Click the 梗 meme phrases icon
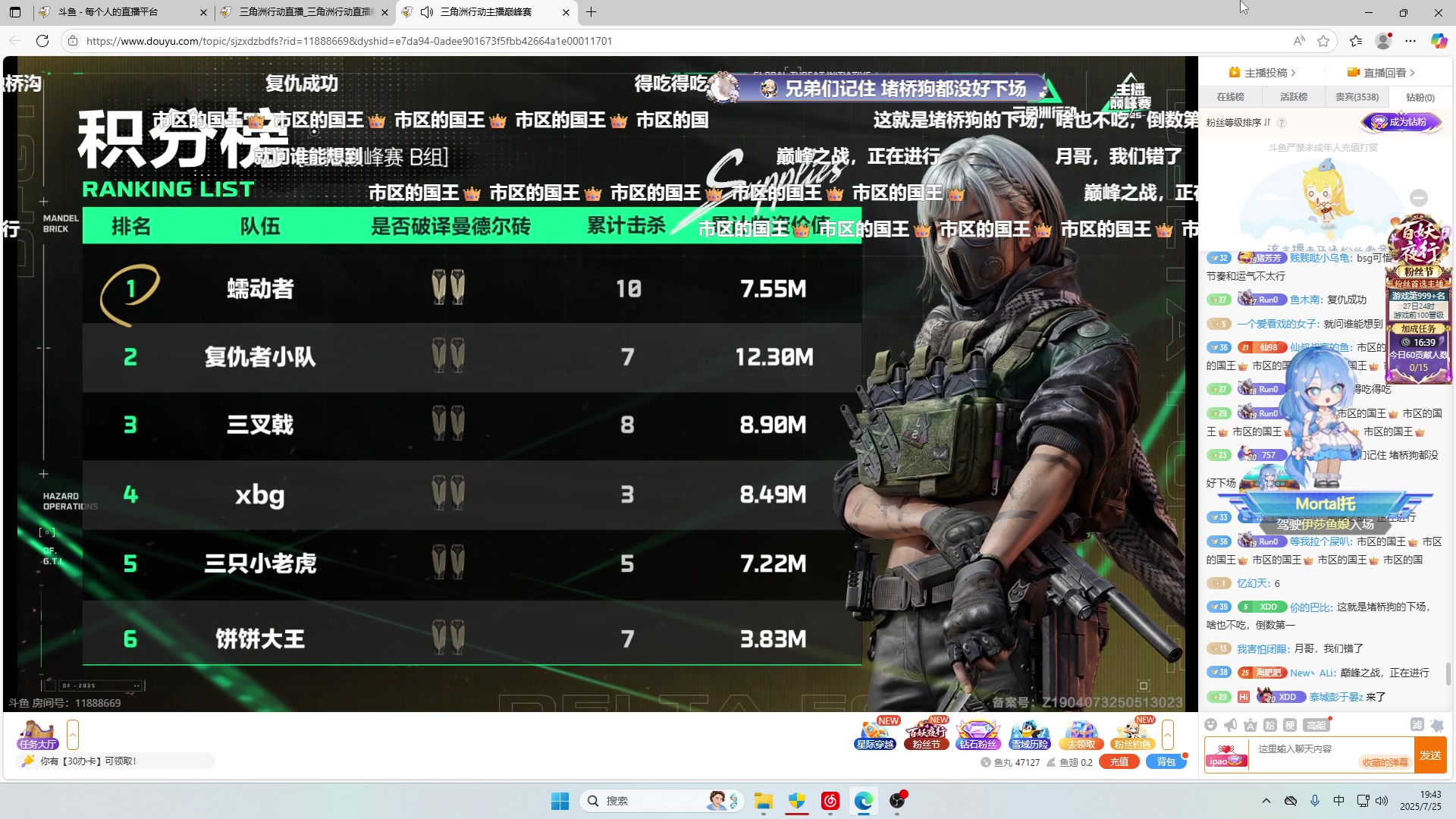 point(1290,725)
